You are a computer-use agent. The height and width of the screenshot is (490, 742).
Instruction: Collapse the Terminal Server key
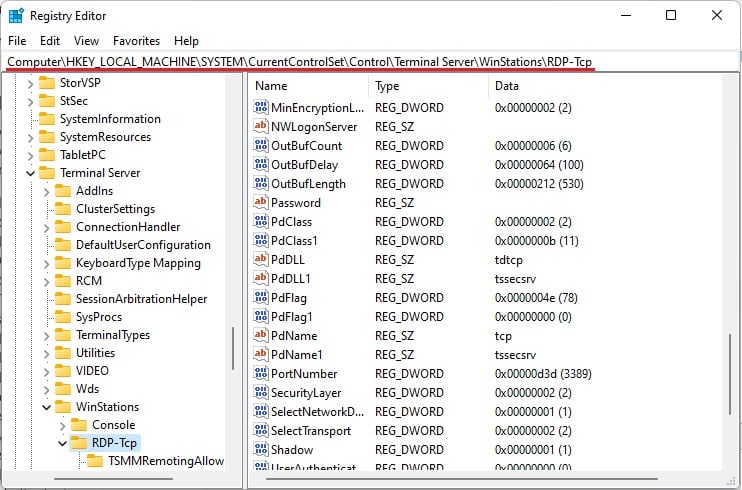click(30, 173)
